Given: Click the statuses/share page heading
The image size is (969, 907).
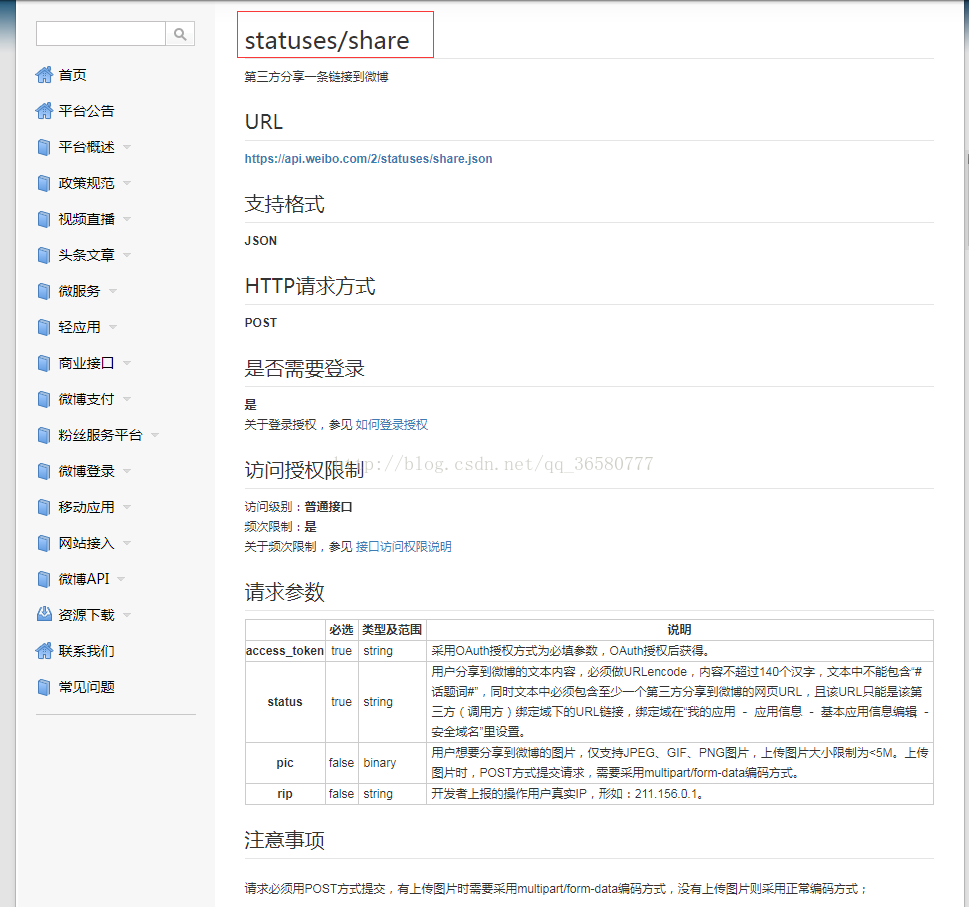Looking at the screenshot, I should tap(327, 40).
